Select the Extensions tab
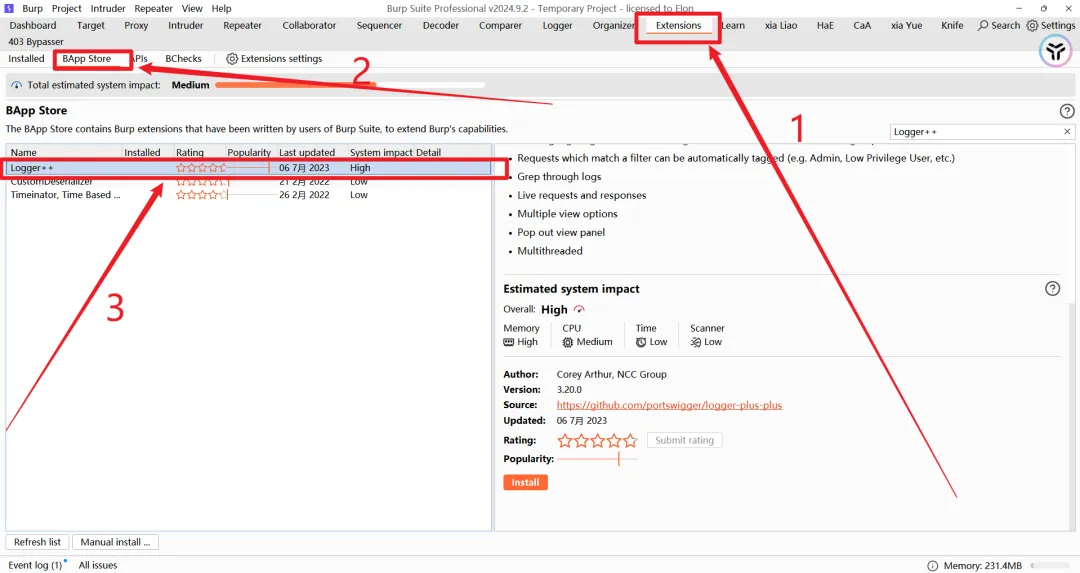 [678, 25]
